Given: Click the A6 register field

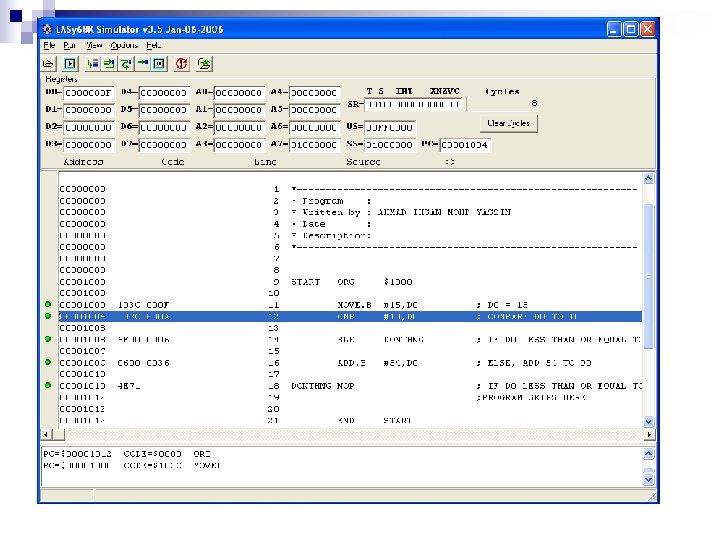Looking at the screenshot, I should pos(315,128).
